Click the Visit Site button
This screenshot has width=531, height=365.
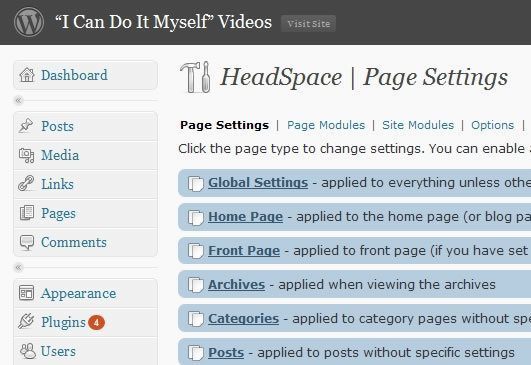click(309, 24)
